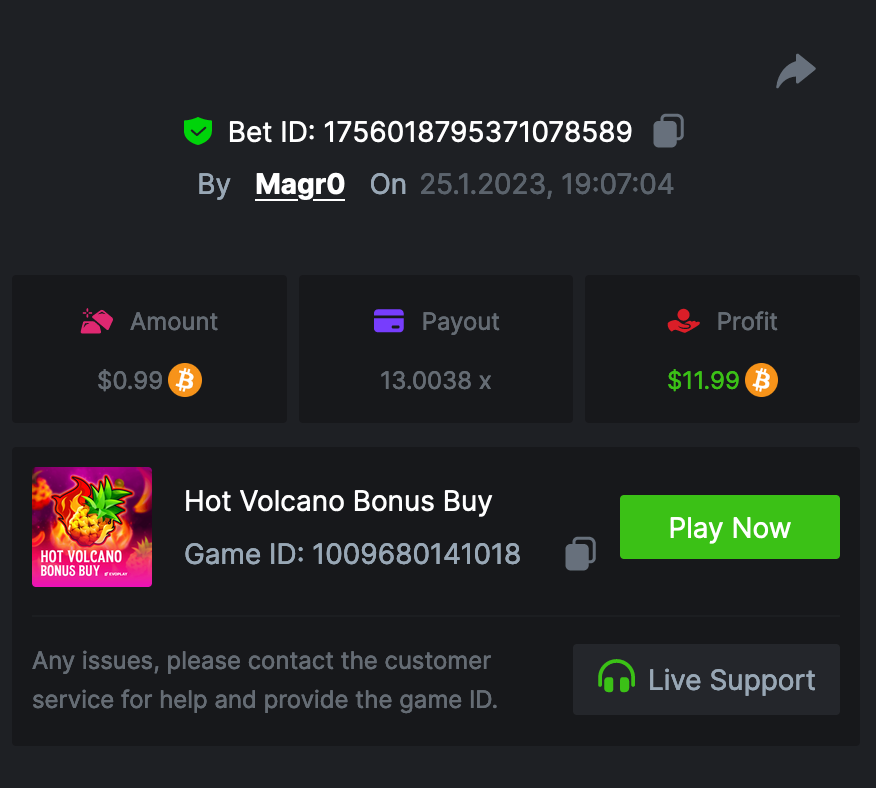This screenshot has width=876, height=788.
Task: Click the purple Payout card icon
Action: coord(388,321)
